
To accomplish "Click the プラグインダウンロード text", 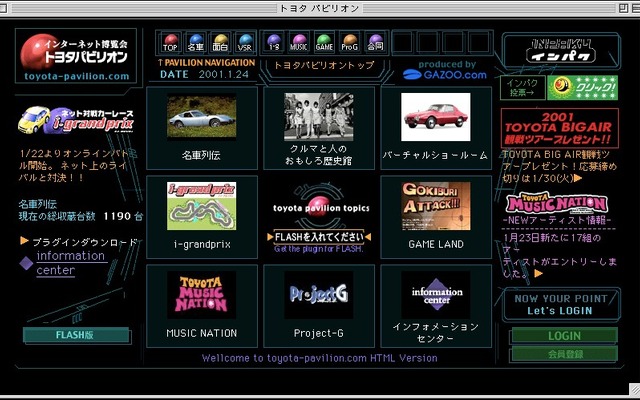I will (x=85, y=242).
